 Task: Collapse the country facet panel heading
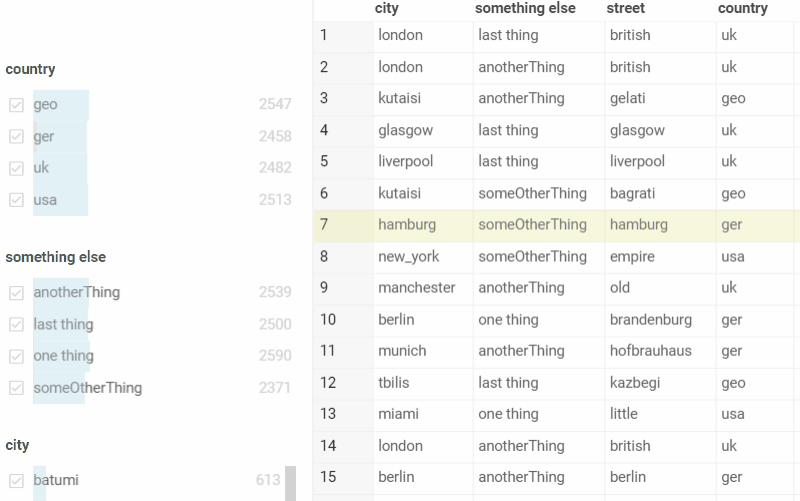coord(30,69)
